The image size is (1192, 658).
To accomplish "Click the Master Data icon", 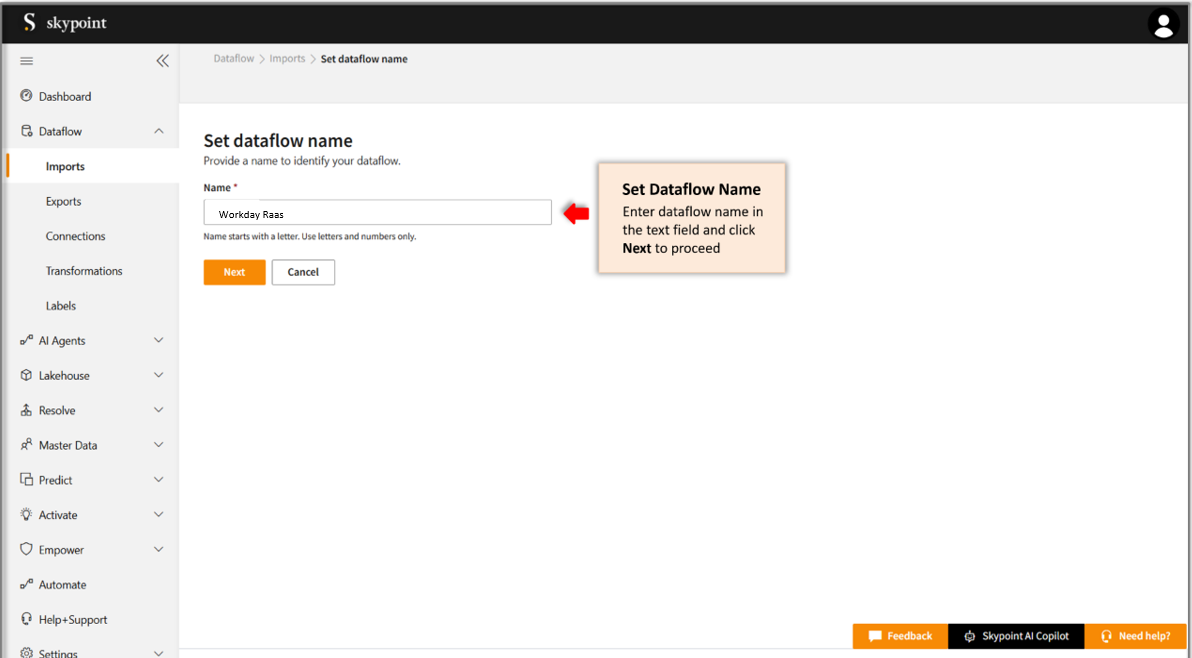I will (x=27, y=445).
